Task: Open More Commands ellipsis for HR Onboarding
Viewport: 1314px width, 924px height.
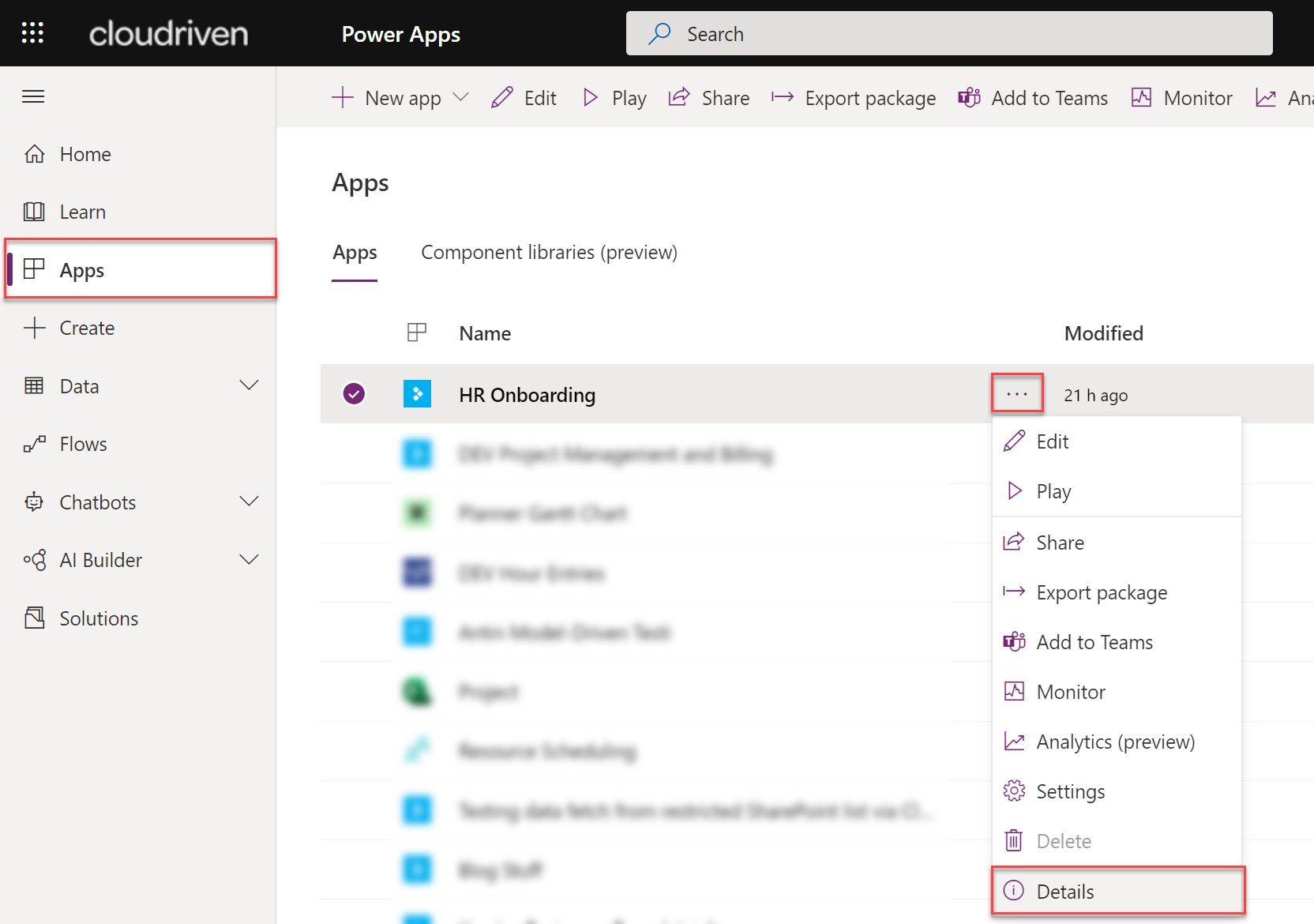Action: [x=1017, y=393]
